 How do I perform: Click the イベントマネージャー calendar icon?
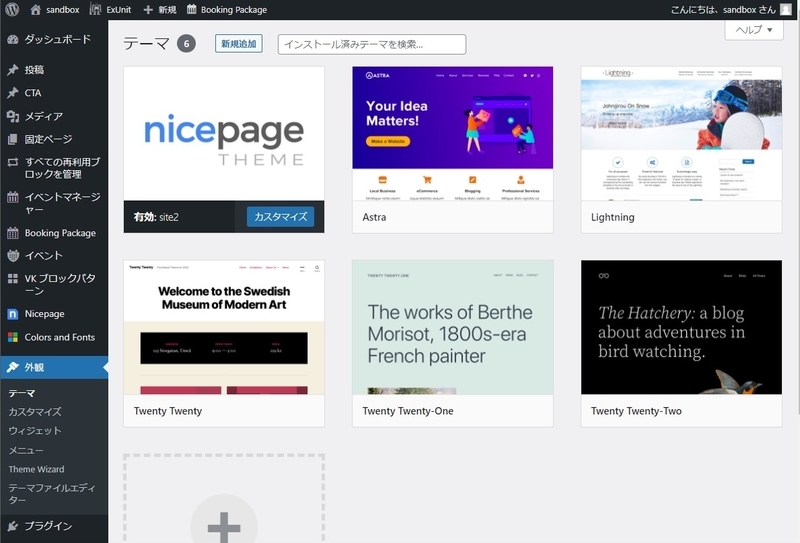(13, 197)
